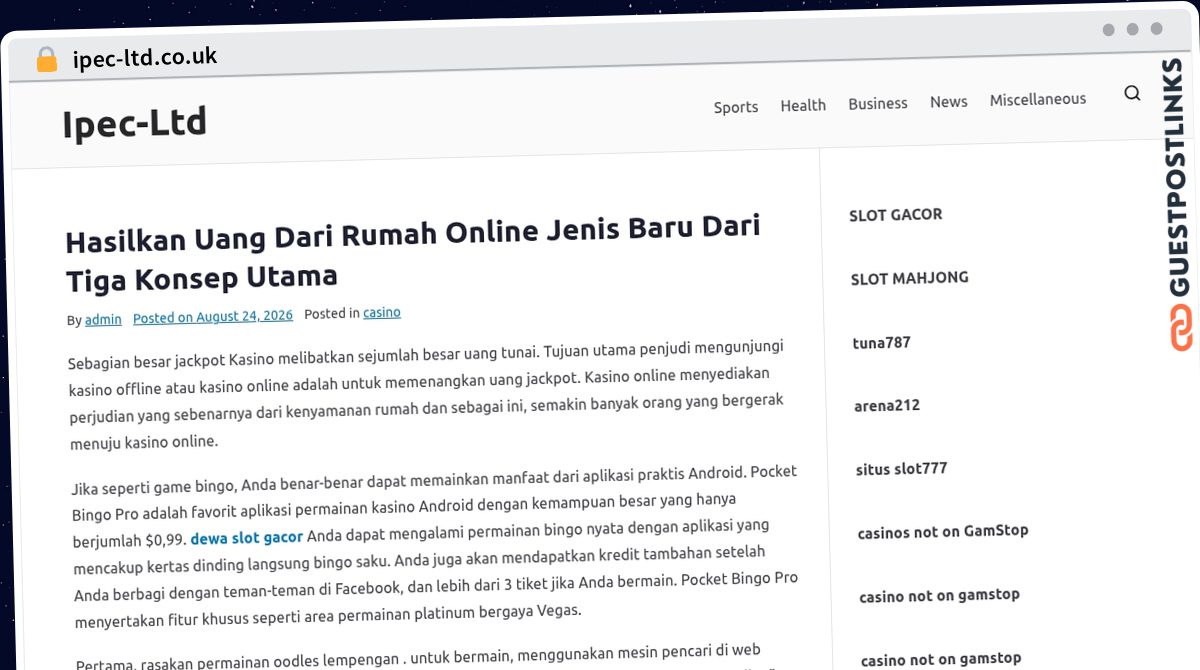Open the News menu item
The image size is (1200, 670).
click(949, 101)
